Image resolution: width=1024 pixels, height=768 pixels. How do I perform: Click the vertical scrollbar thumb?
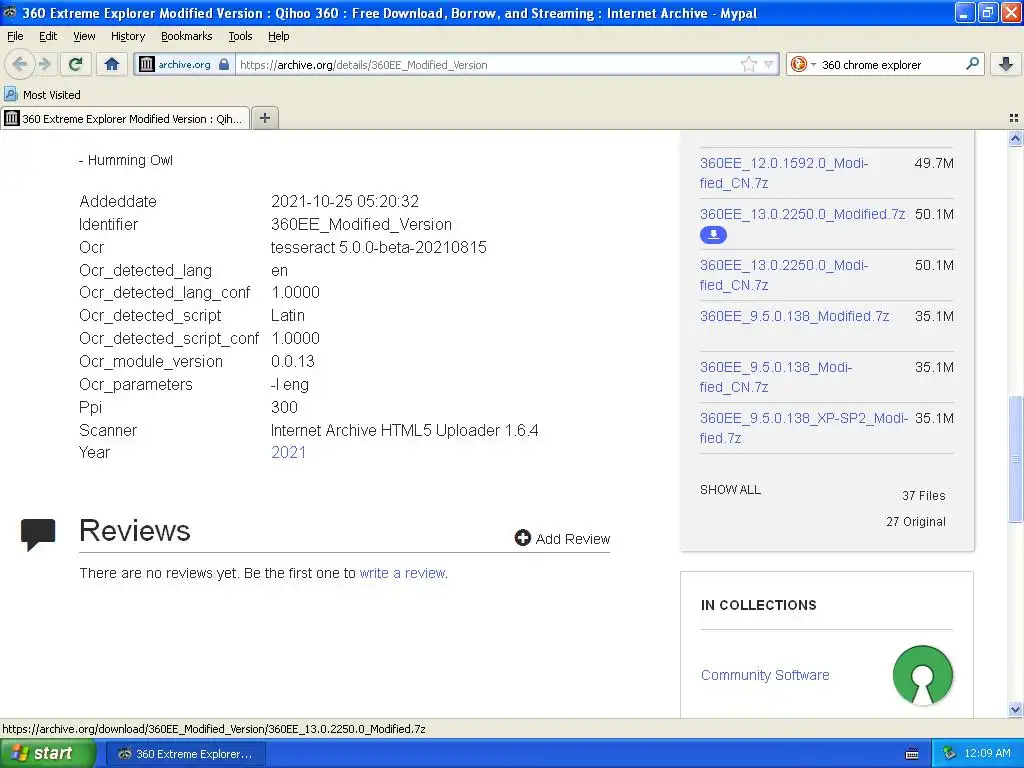point(1015,458)
